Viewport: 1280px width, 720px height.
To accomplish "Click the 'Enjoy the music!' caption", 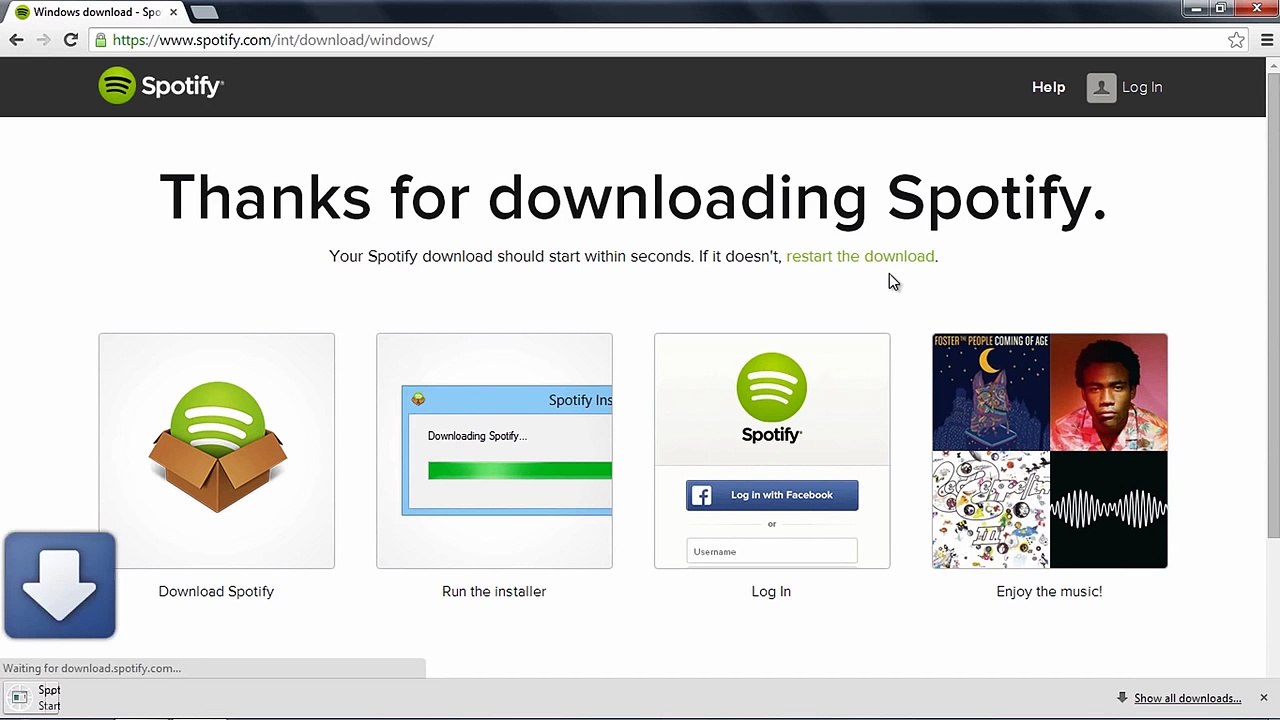I will (1049, 591).
